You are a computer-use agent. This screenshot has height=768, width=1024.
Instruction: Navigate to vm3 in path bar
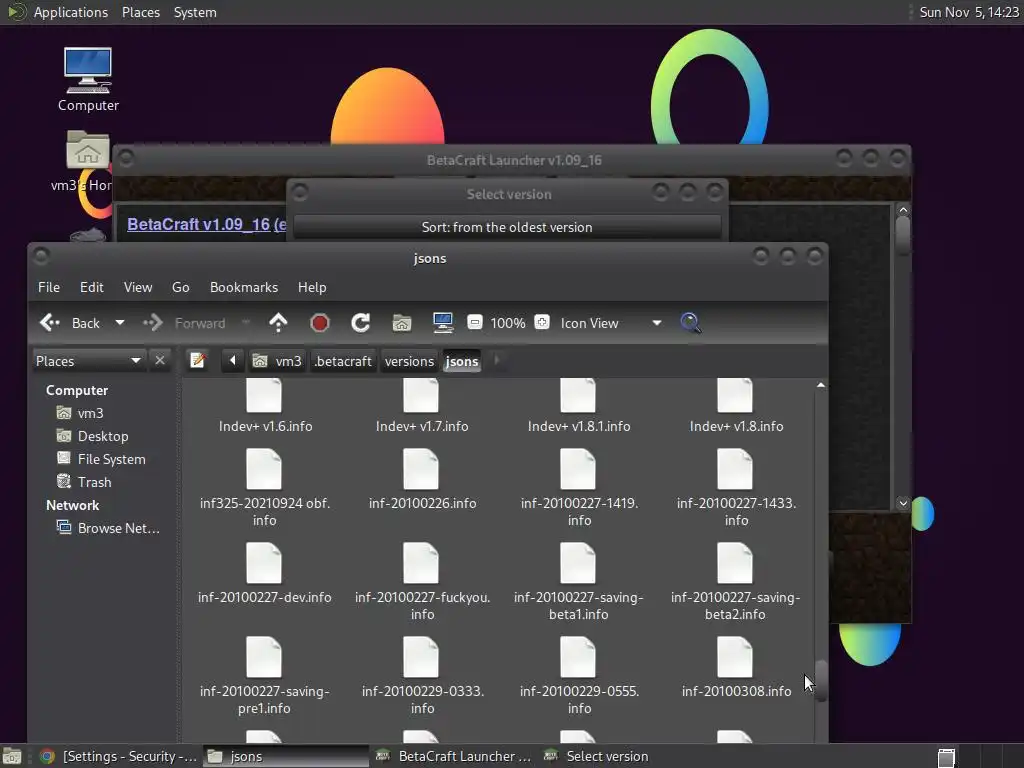[x=278, y=361]
